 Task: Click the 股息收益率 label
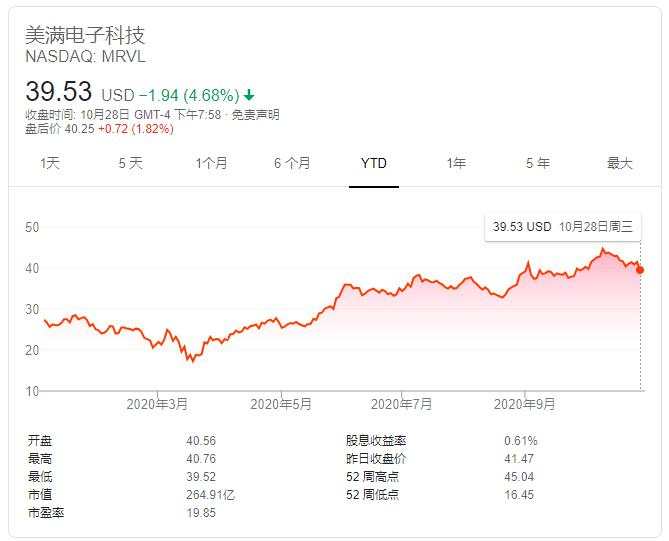376,441
